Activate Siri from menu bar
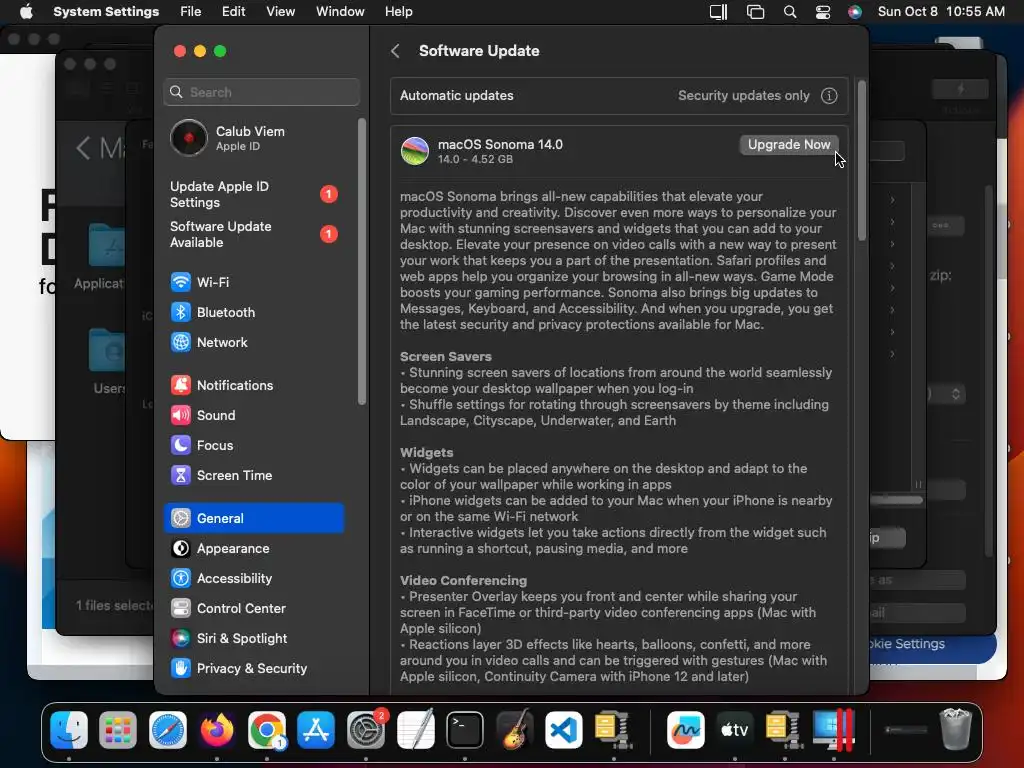This screenshot has width=1024, height=768. click(x=855, y=11)
